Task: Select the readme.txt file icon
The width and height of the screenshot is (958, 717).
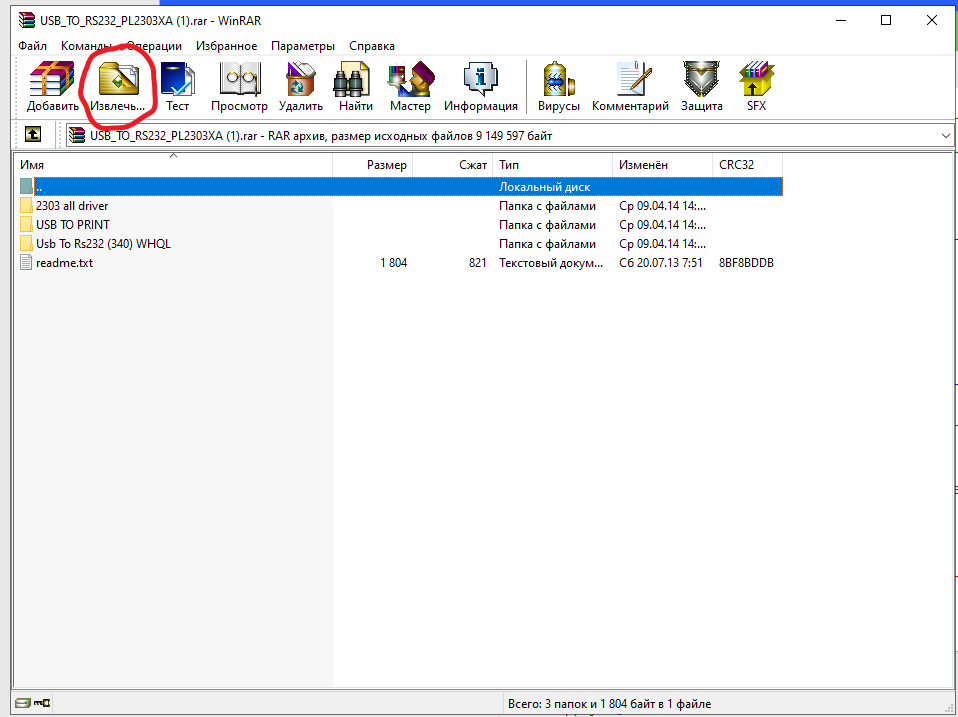Action: point(26,263)
